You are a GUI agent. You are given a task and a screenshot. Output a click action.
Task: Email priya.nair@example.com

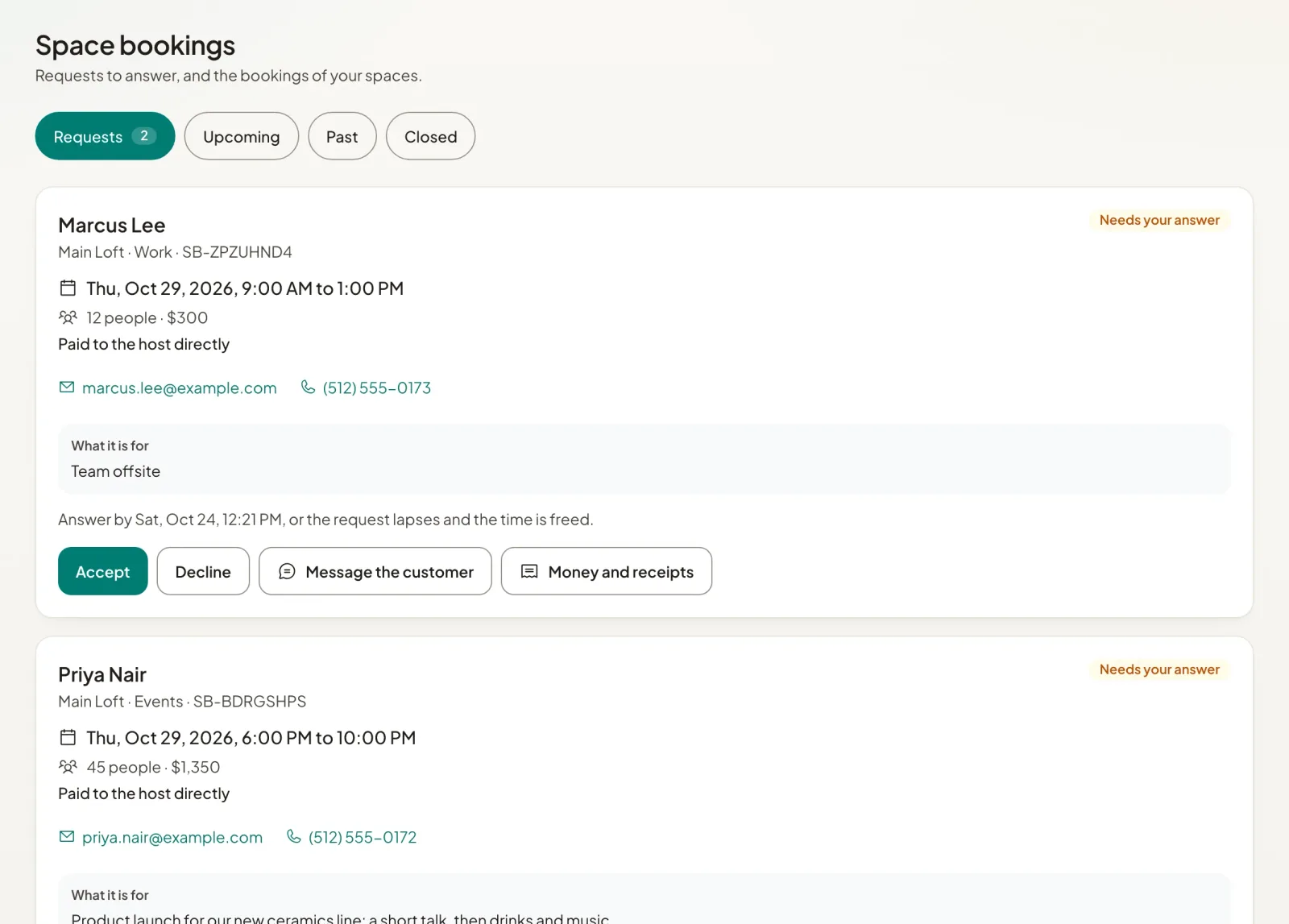tap(172, 838)
